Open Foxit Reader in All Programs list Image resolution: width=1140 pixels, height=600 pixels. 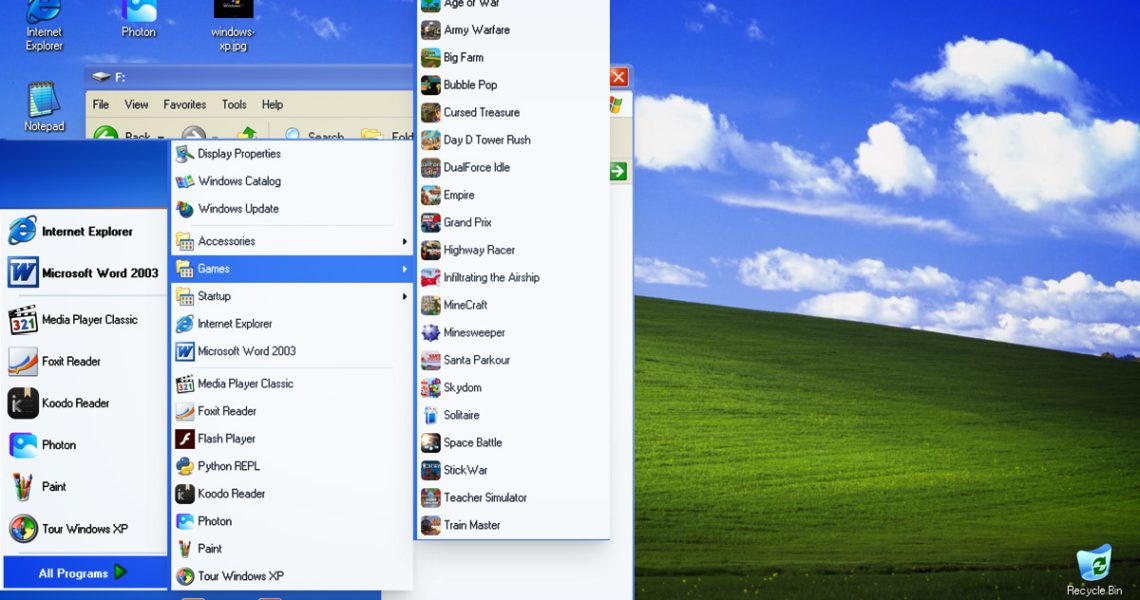[292, 412]
